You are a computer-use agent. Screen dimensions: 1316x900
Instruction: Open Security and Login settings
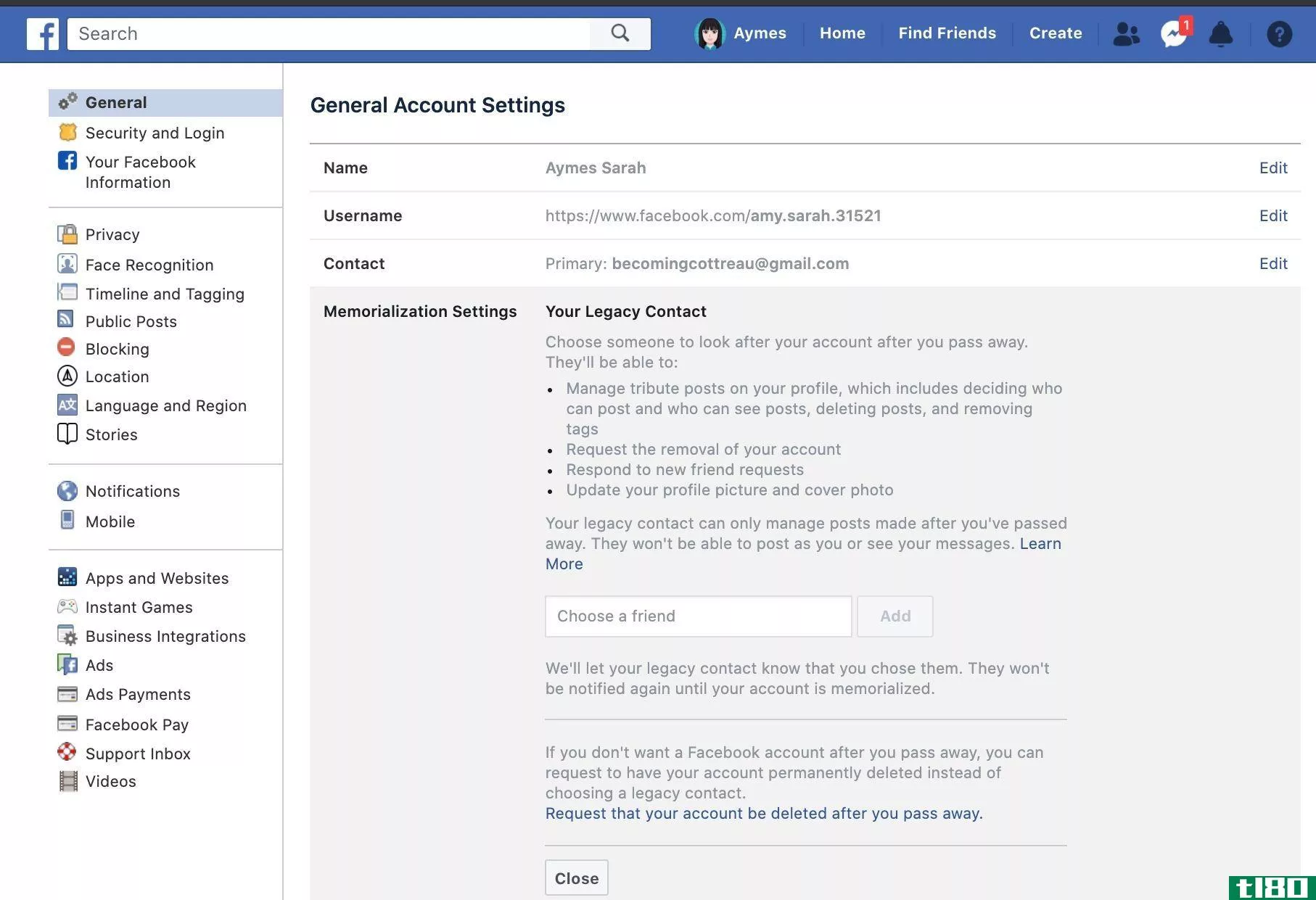click(155, 133)
